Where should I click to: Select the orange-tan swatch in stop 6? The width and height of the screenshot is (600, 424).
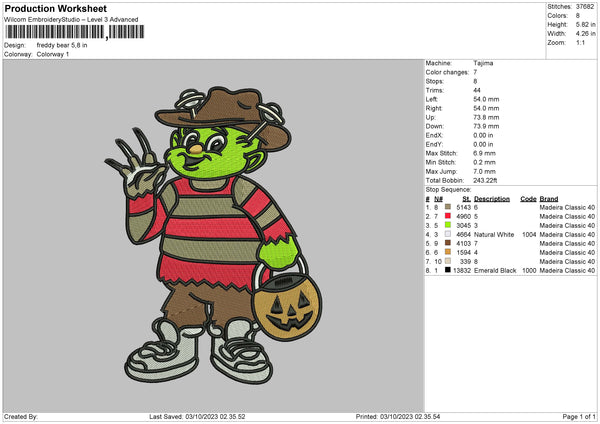(449, 252)
